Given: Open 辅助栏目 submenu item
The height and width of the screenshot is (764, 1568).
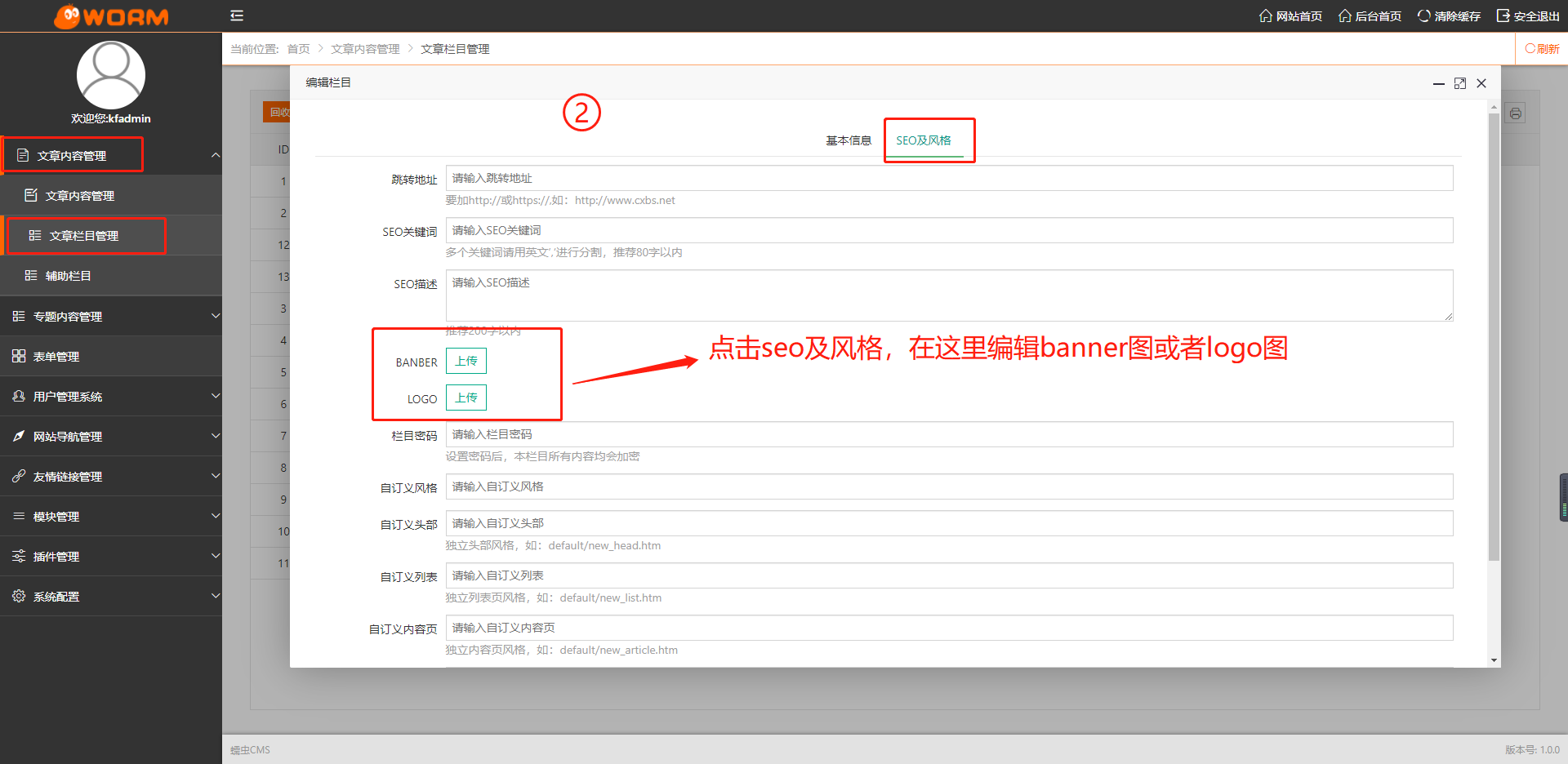Looking at the screenshot, I should point(111,275).
